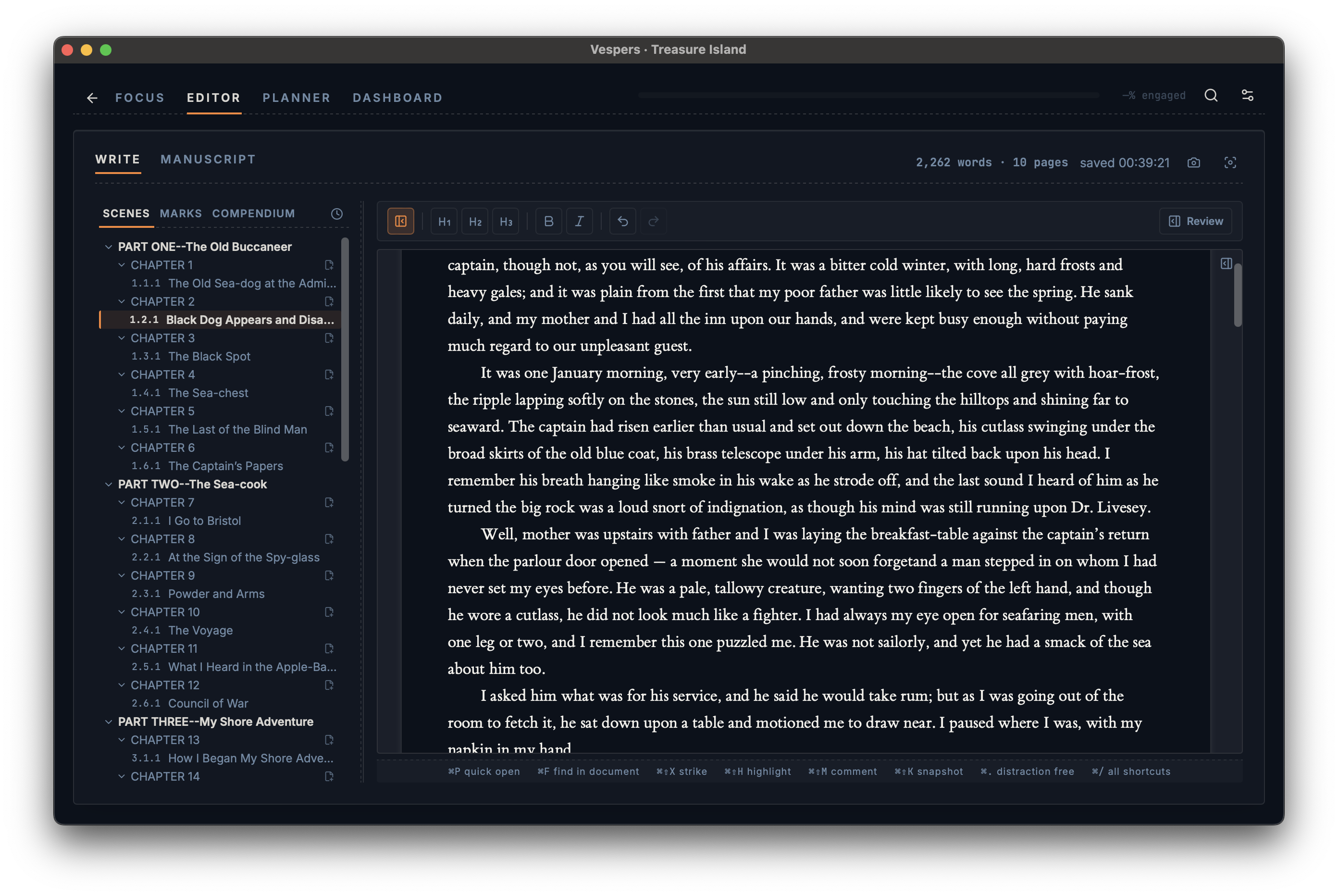The height and width of the screenshot is (896, 1338).
Task: Go back using the left arrow icon
Action: 92,98
